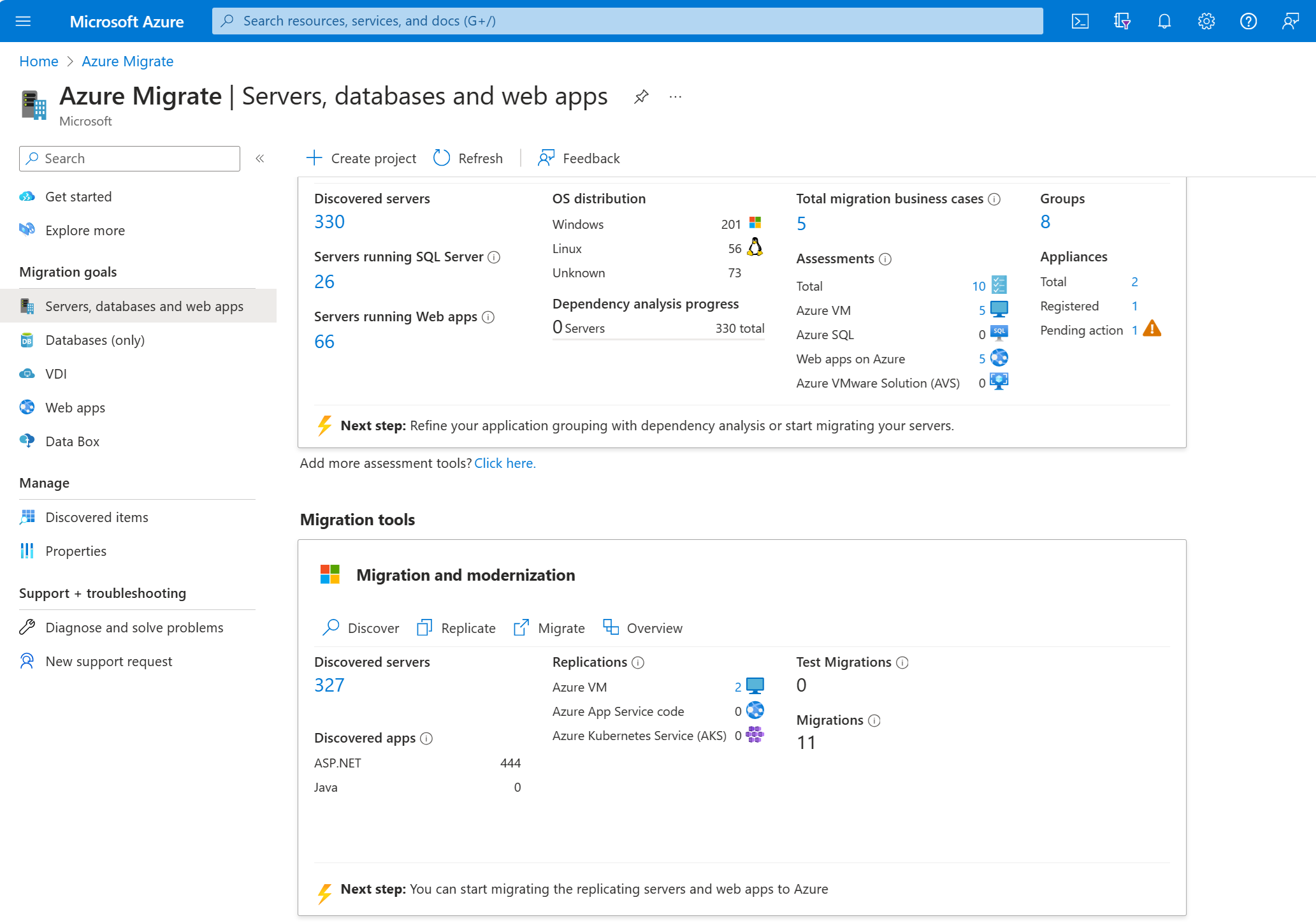Collapse the left navigation panel
The width and height of the screenshot is (1316, 923).
coord(259,158)
